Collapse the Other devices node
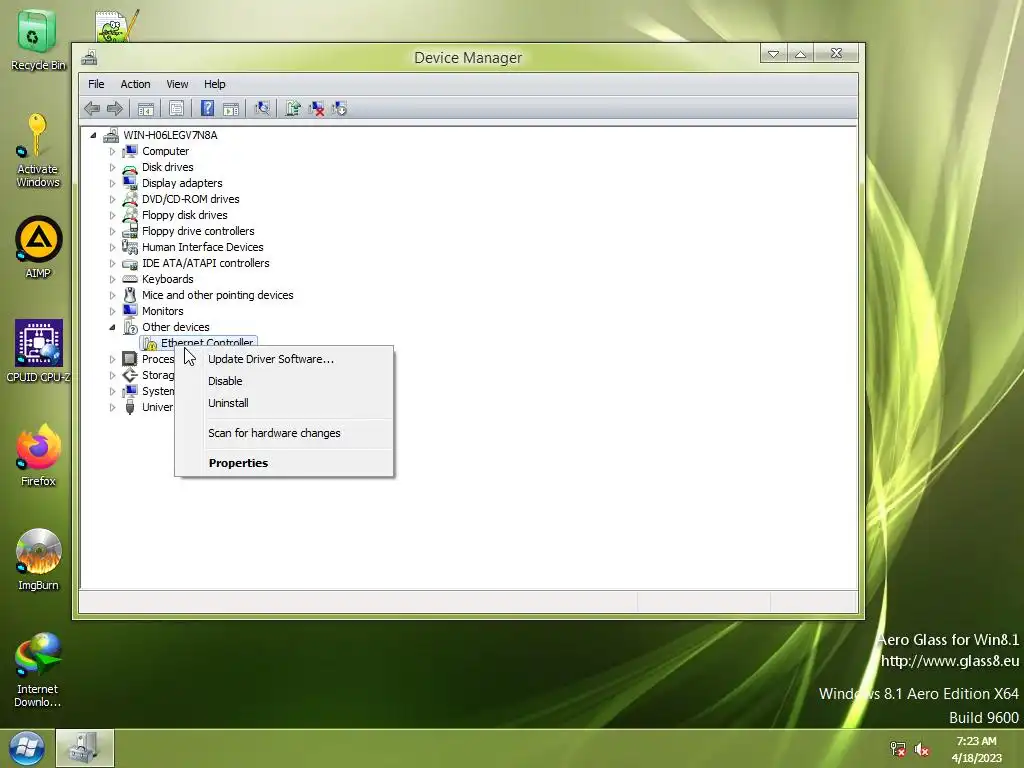The width and height of the screenshot is (1024, 768). pos(112,327)
